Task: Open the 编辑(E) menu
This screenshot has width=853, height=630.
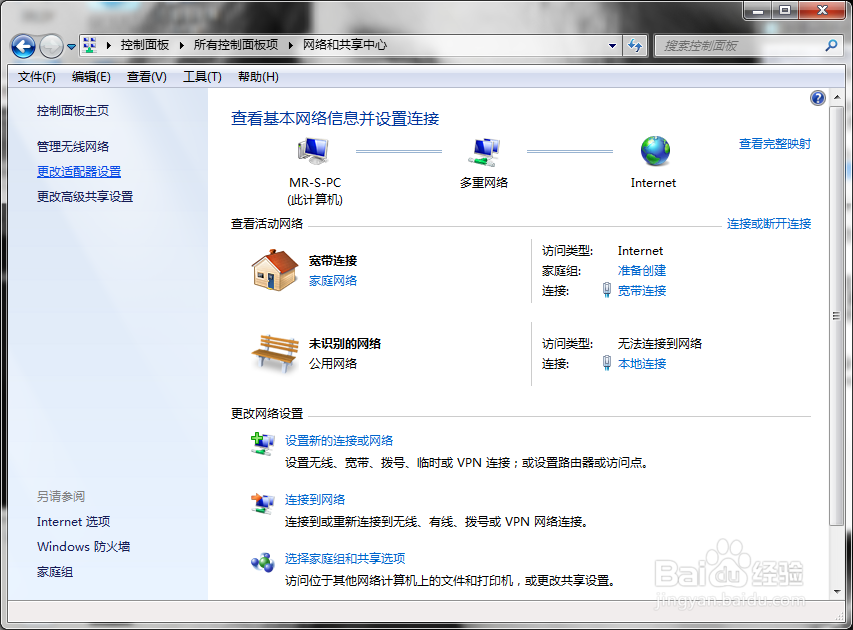Action: point(91,77)
